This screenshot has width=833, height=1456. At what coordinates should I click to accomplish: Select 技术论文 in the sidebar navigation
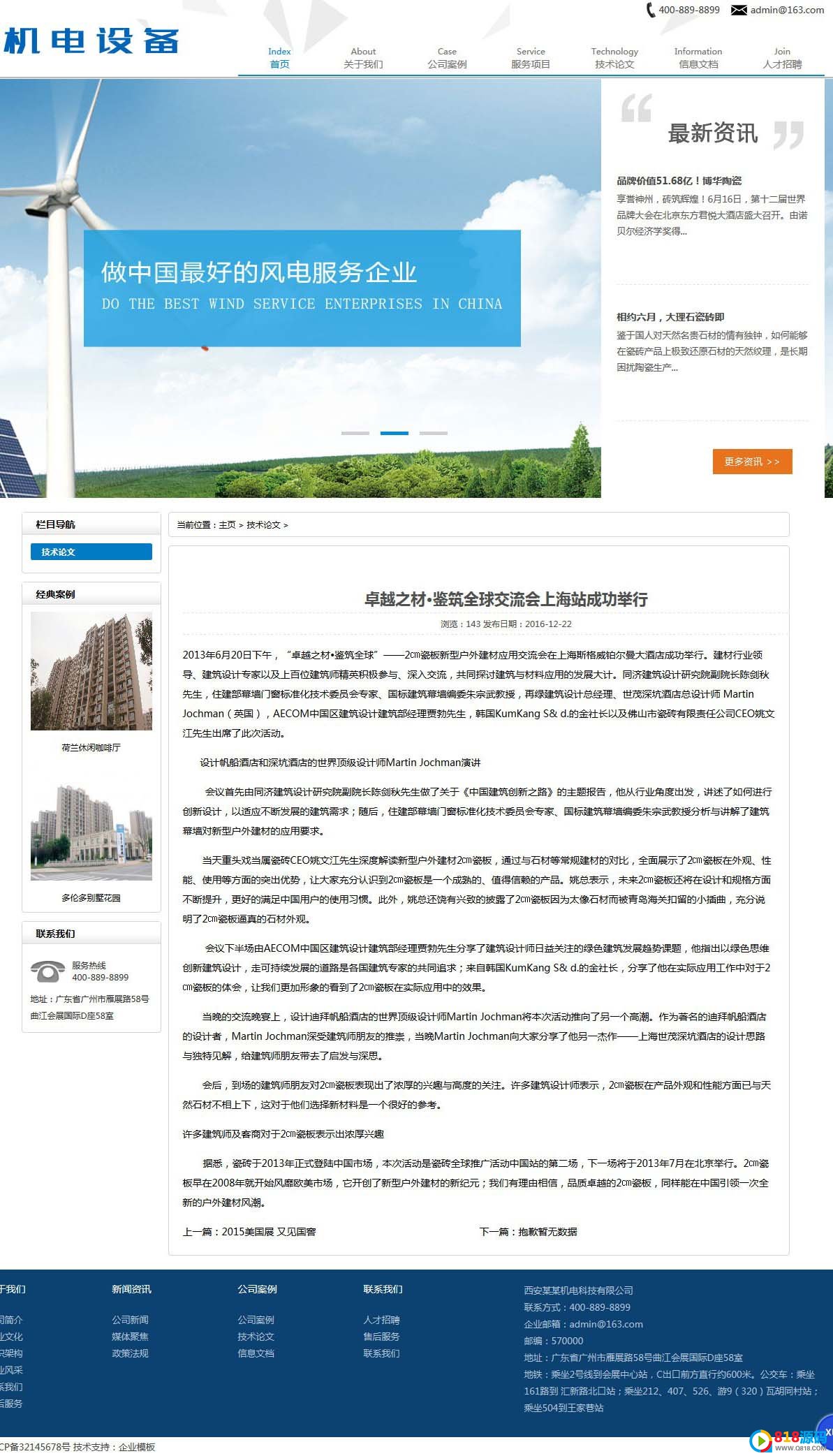pos(91,552)
